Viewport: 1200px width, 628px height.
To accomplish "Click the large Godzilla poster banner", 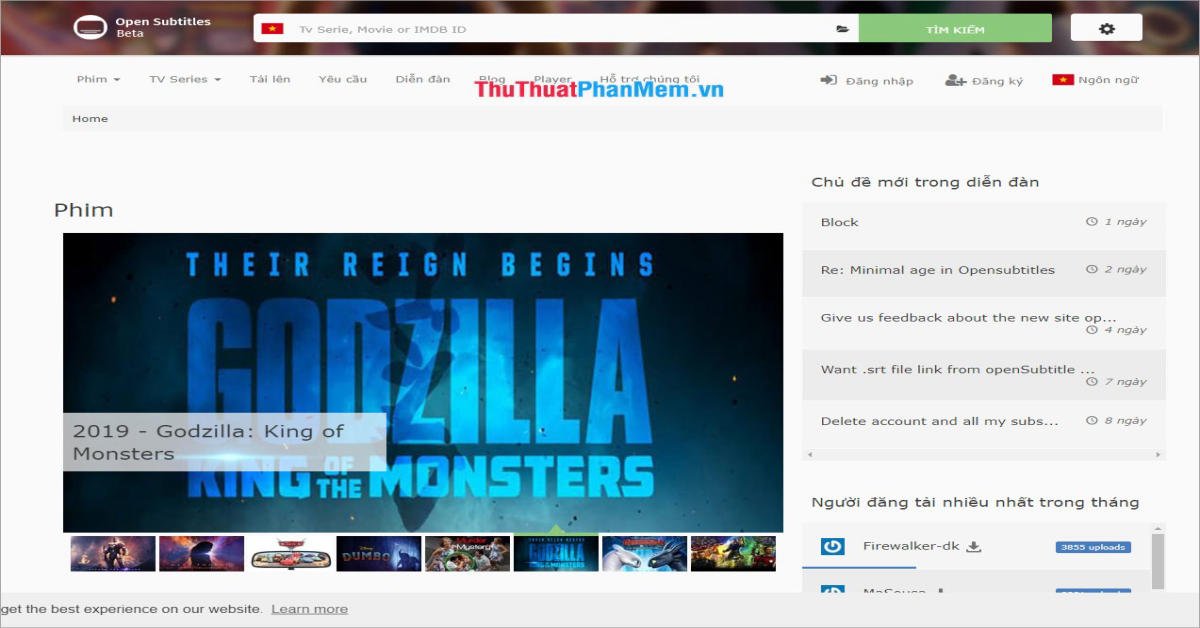I will tap(423, 383).
